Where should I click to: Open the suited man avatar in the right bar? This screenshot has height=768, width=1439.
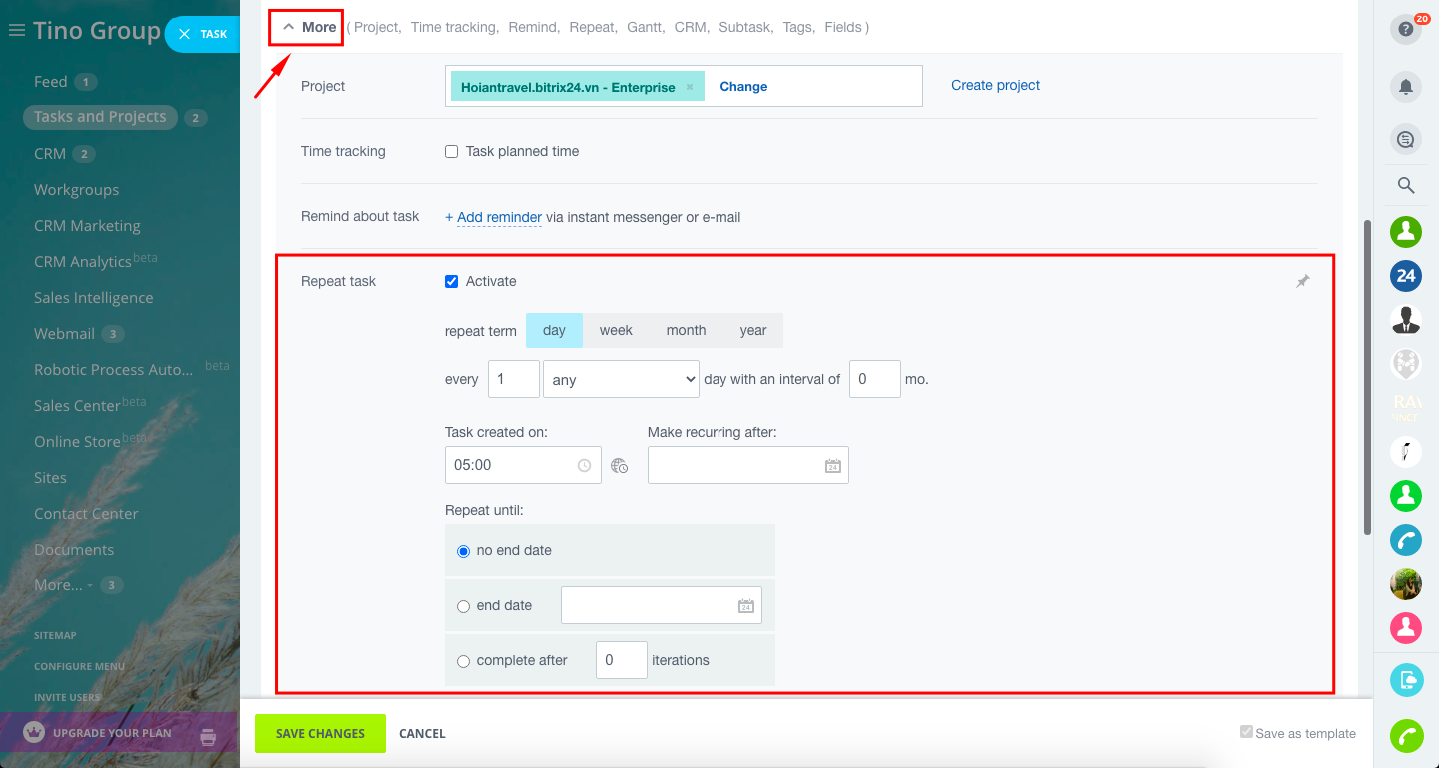(x=1406, y=319)
